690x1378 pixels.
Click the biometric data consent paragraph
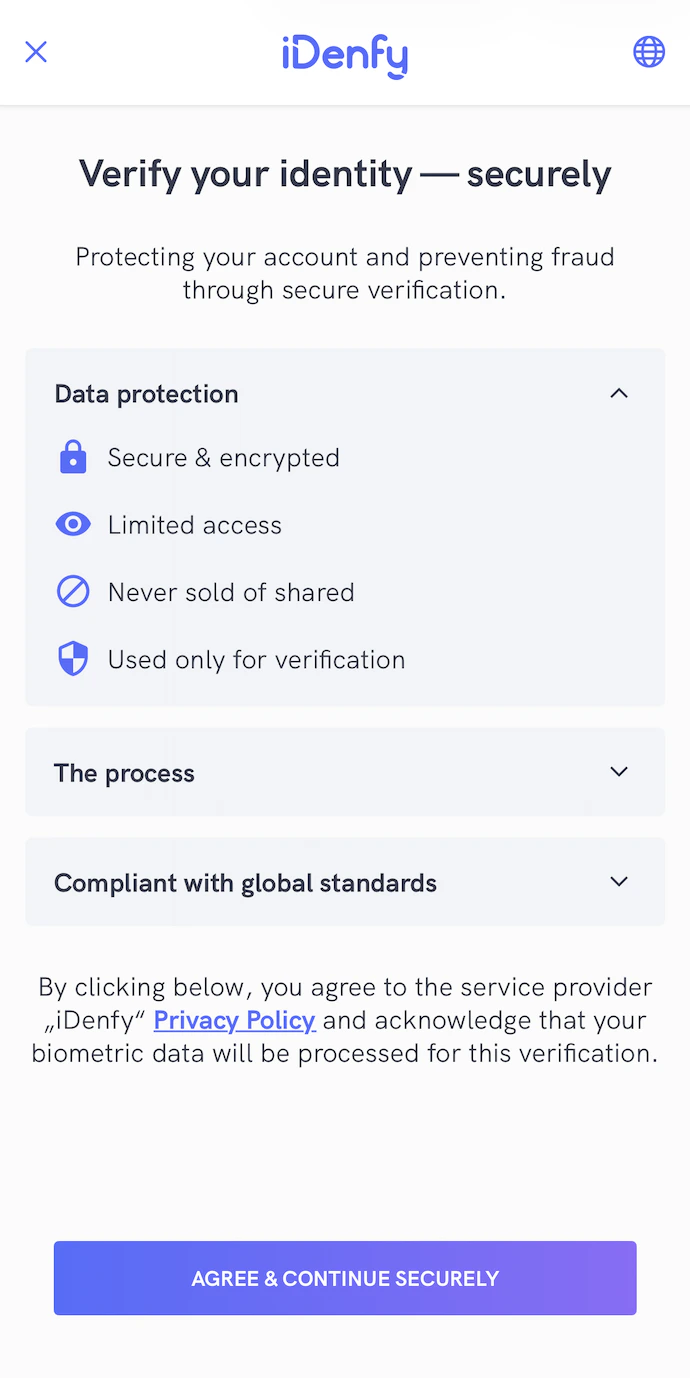[345, 1020]
